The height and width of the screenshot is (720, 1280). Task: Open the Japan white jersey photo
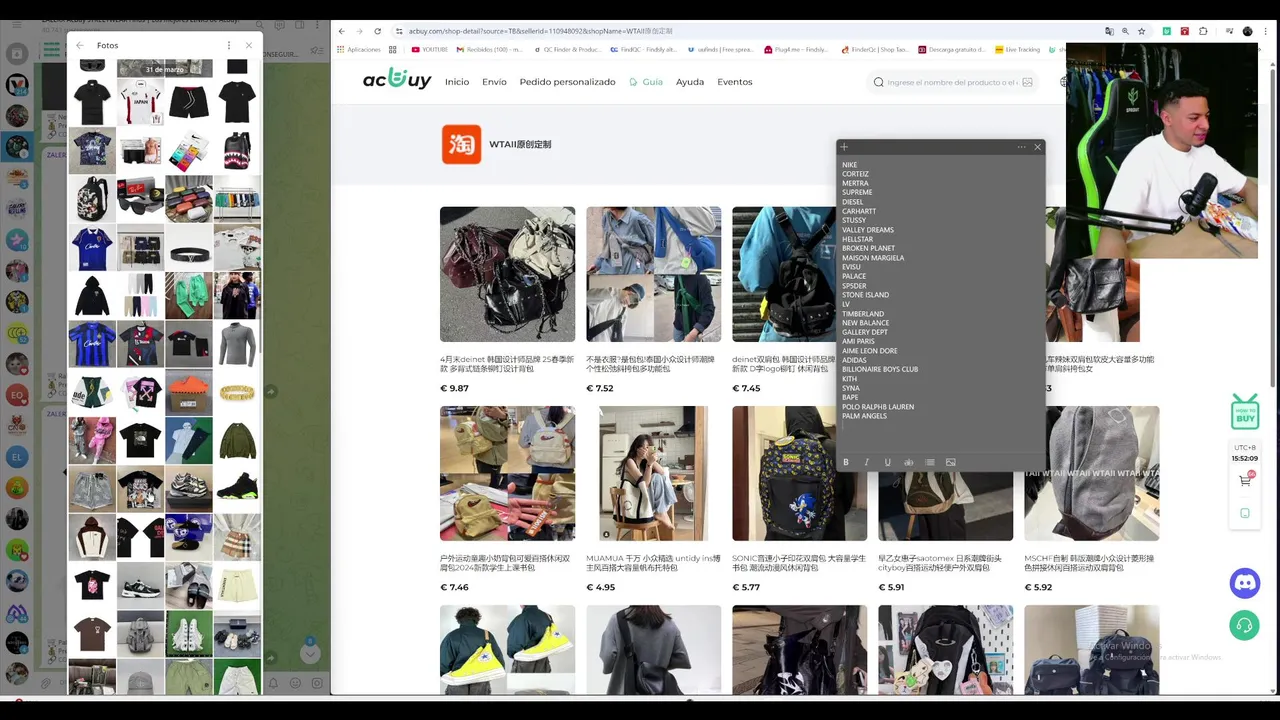tap(140, 102)
